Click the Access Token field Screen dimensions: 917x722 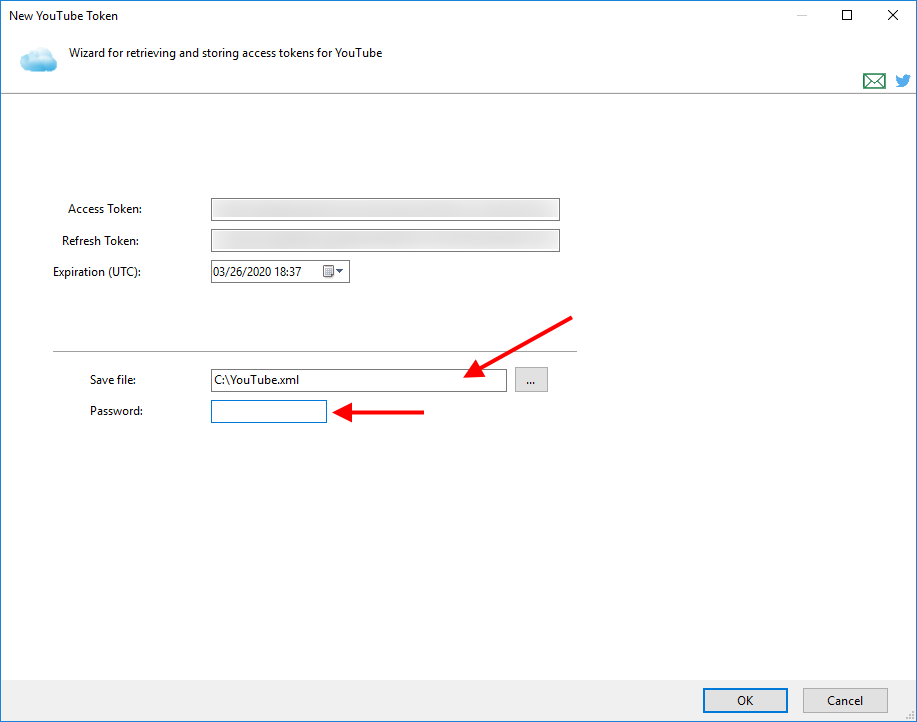point(385,209)
